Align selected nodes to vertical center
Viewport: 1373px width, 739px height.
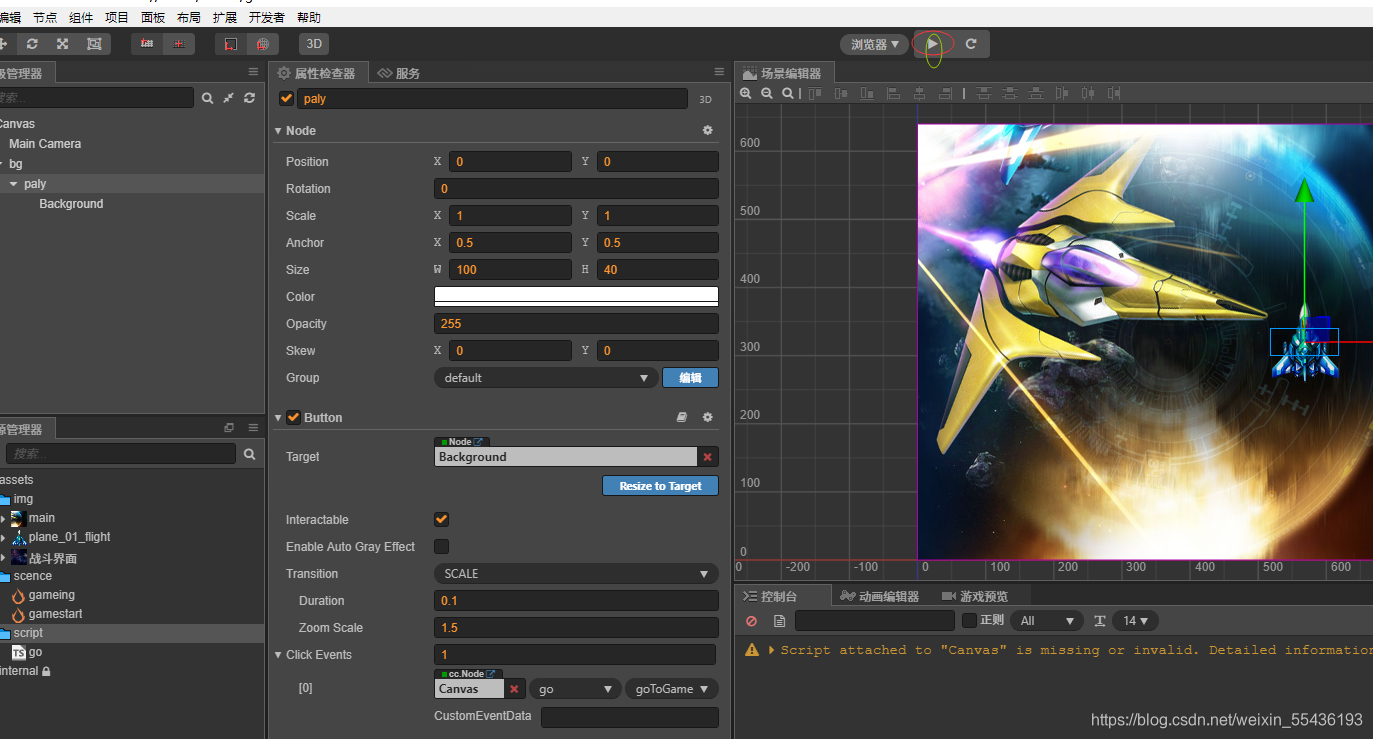click(x=841, y=93)
